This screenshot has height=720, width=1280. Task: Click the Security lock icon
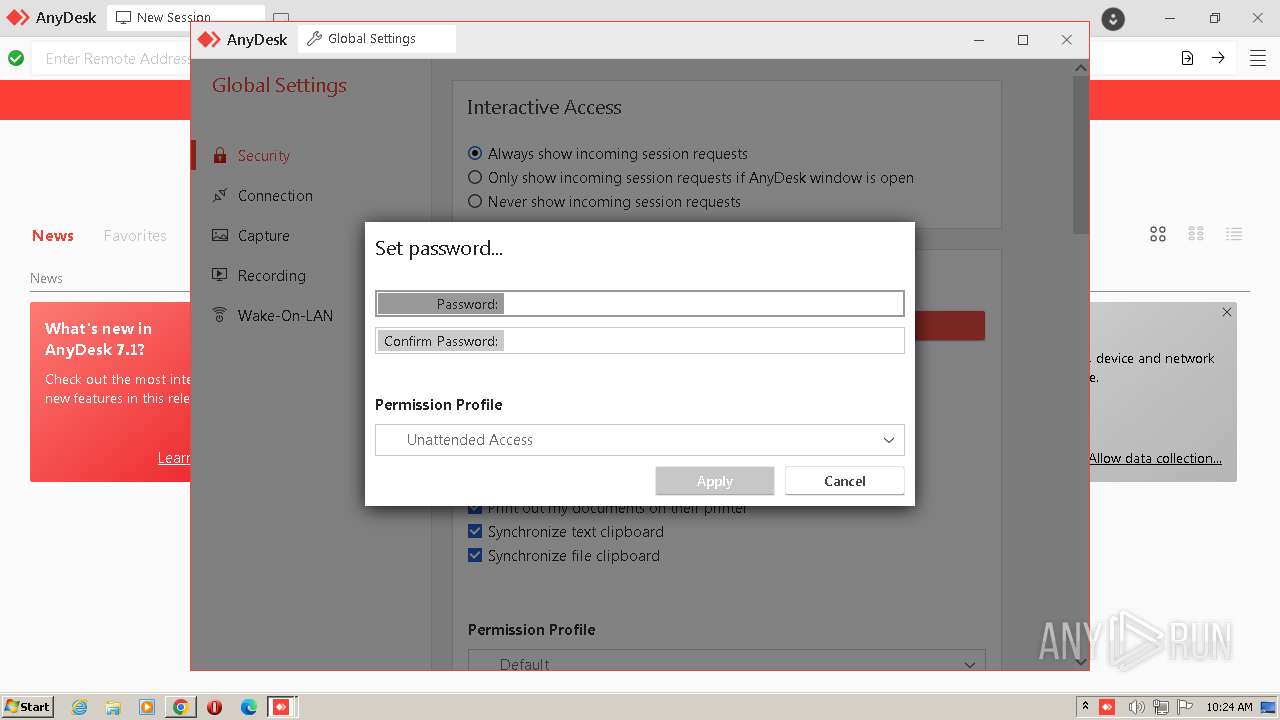tap(220, 156)
